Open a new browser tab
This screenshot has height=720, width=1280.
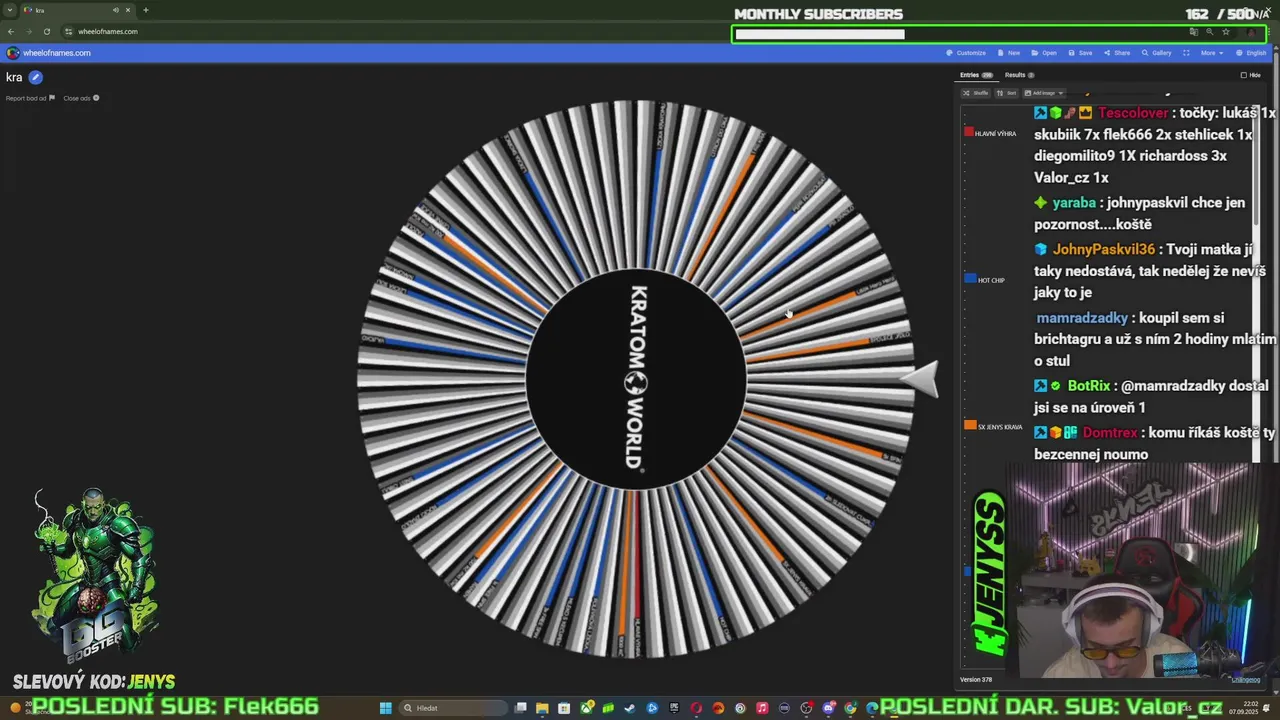(x=145, y=10)
